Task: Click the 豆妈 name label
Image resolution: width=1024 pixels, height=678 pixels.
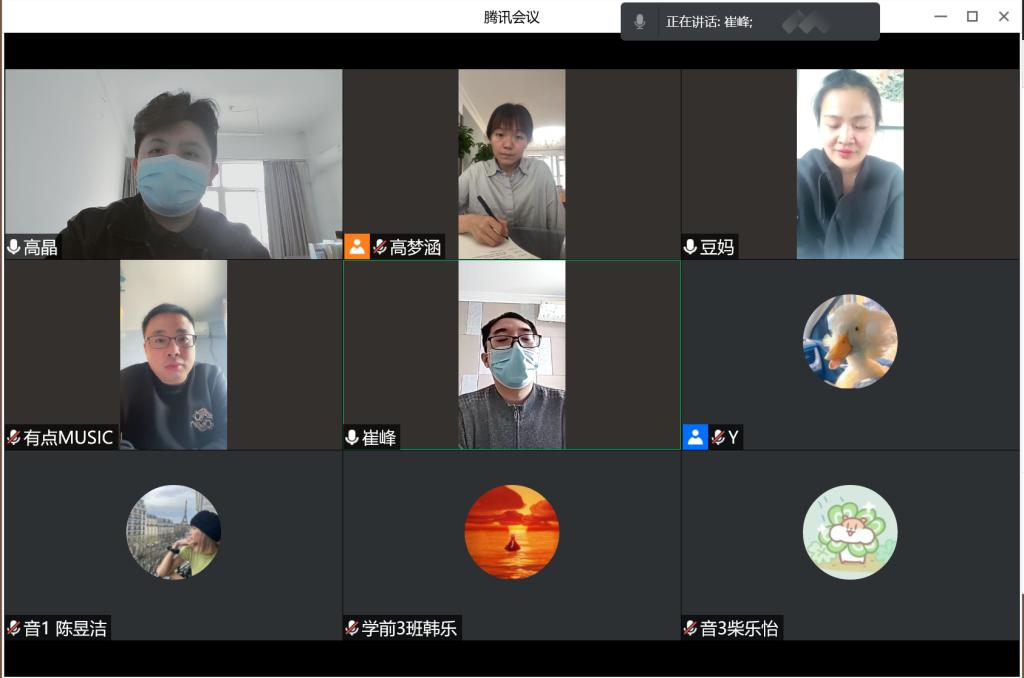Action: coord(717,248)
